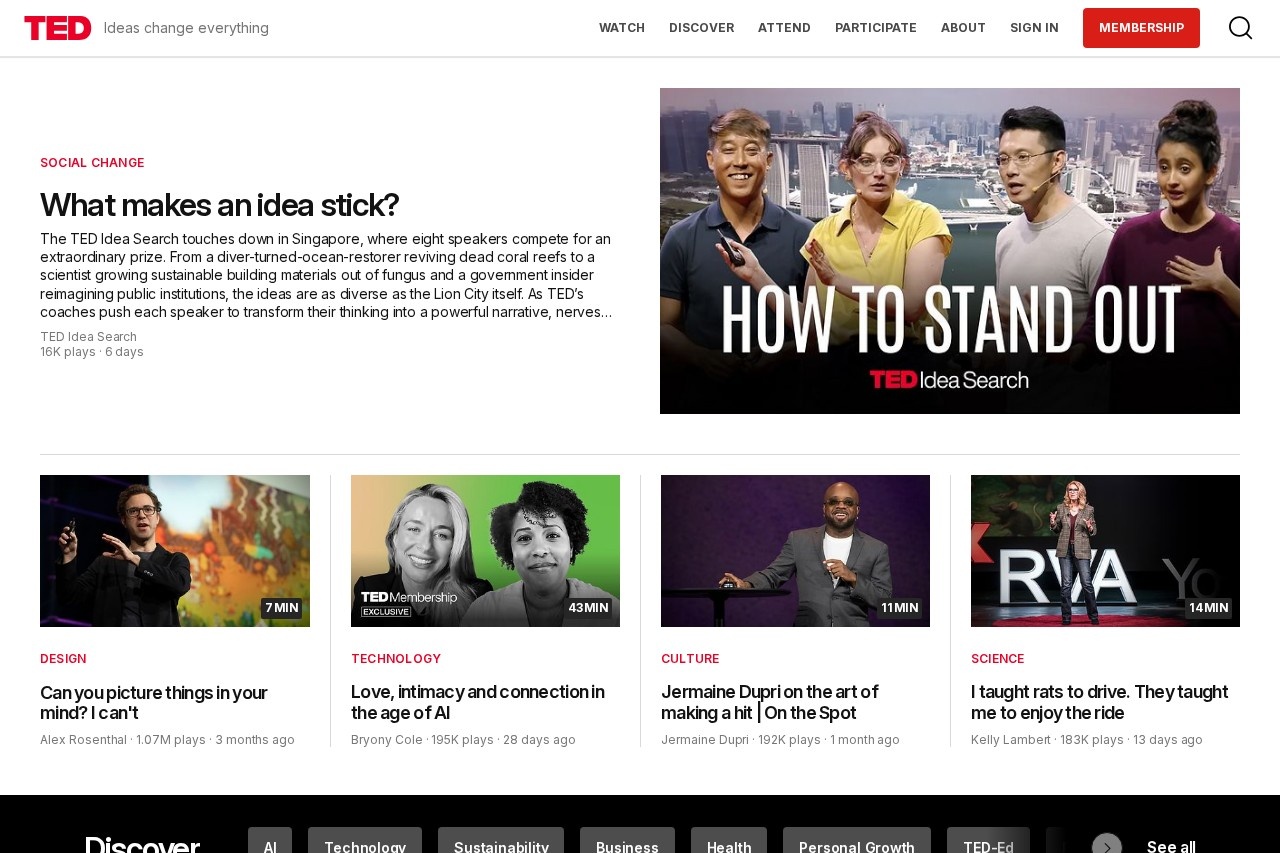
Task: Open the TED Membership exclusive 43 min thumbnail
Action: (485, 551)
